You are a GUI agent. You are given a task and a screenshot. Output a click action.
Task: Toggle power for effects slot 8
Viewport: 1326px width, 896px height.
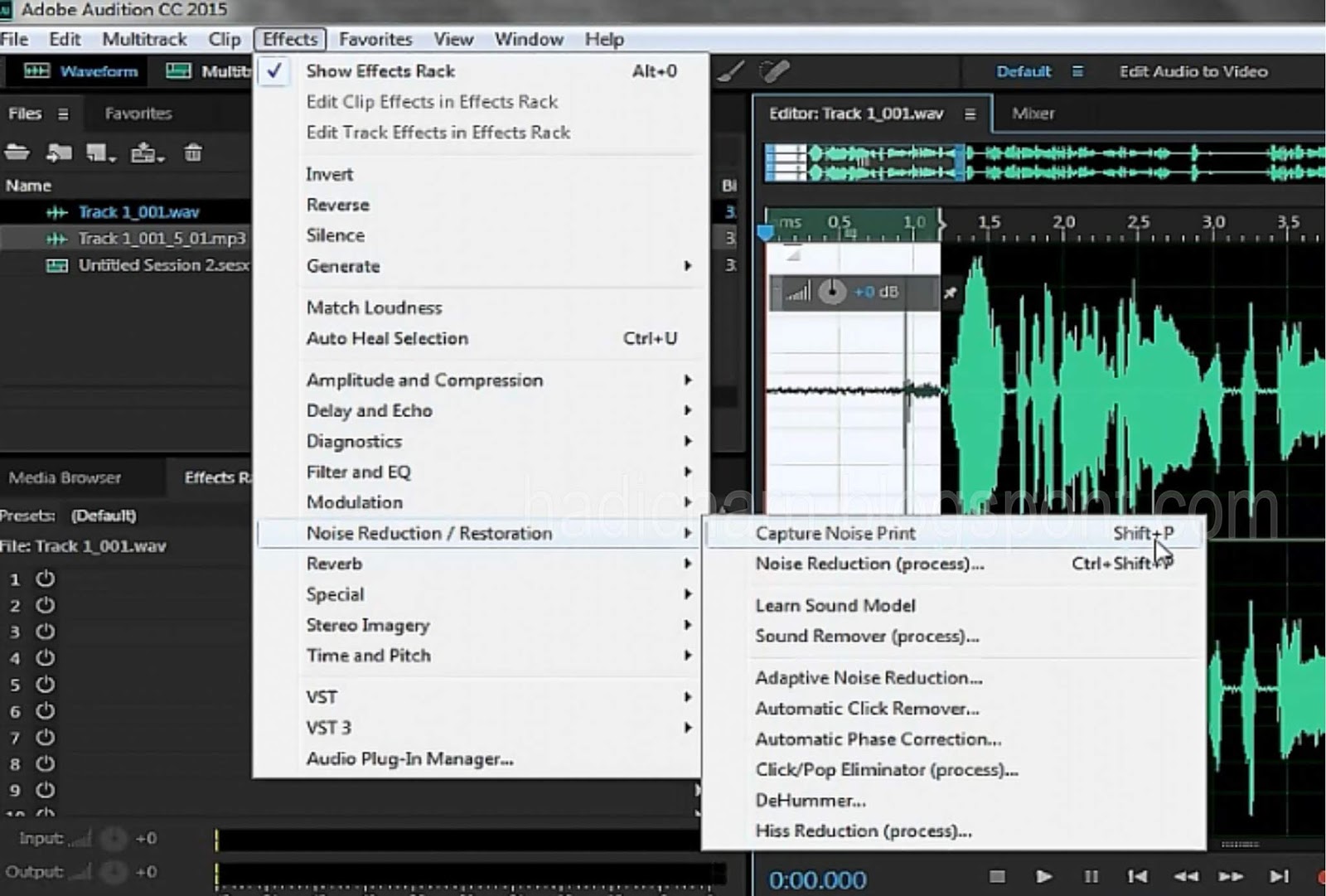45,764
